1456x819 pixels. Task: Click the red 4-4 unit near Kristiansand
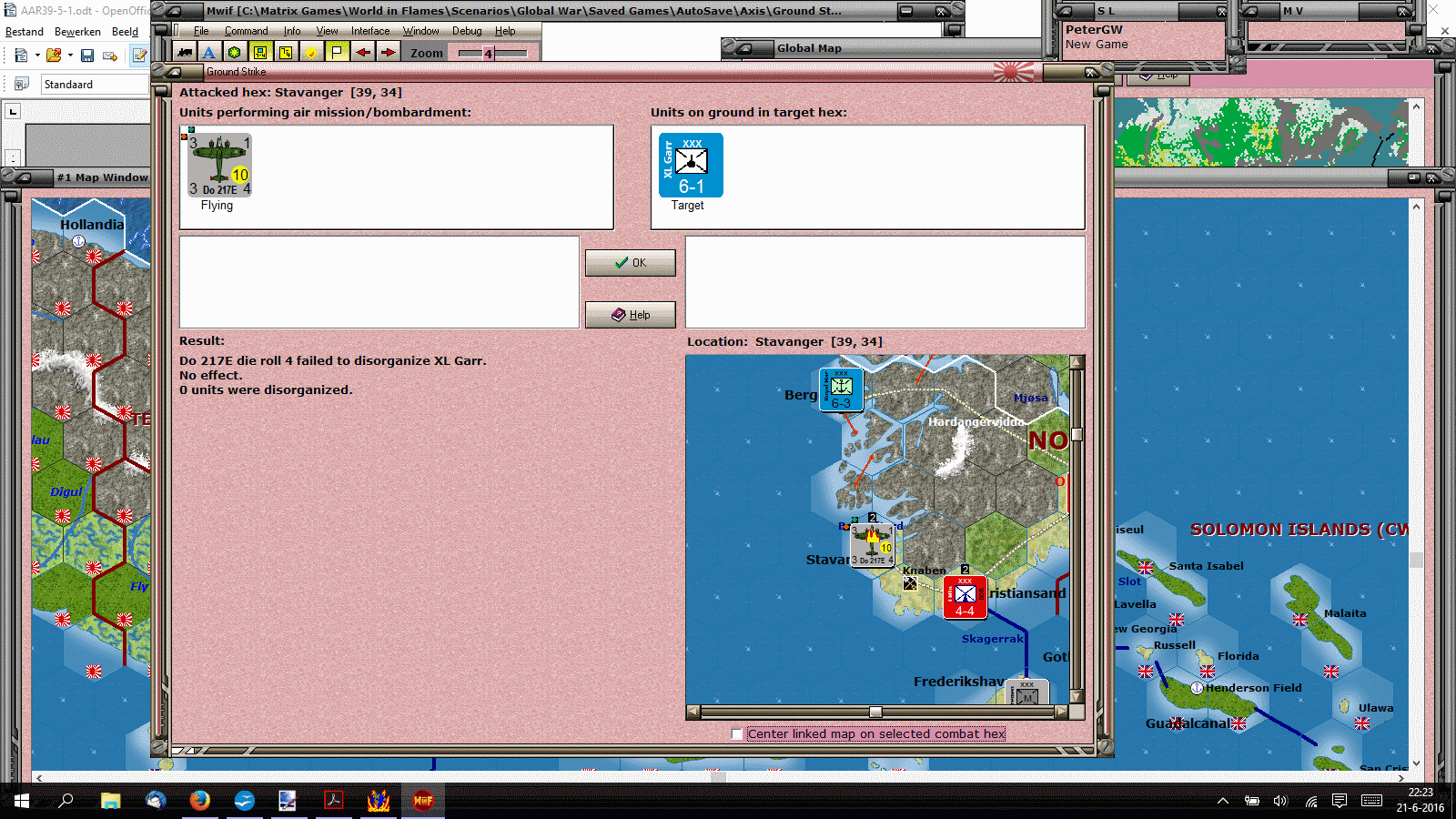coord(965,597)
